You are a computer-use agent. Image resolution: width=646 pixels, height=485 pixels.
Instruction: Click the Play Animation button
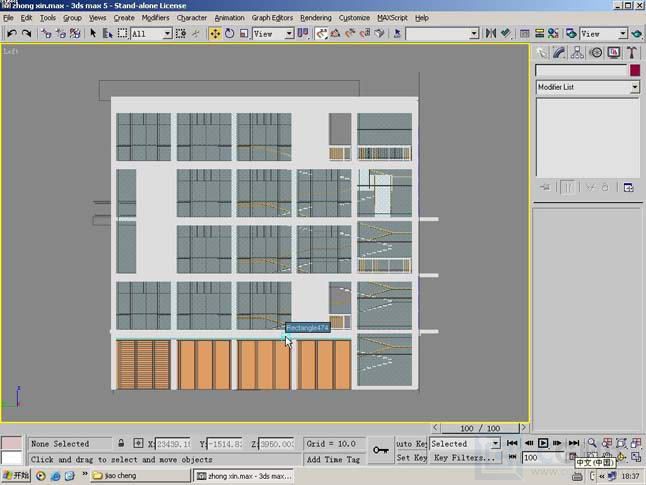(543, 443)
